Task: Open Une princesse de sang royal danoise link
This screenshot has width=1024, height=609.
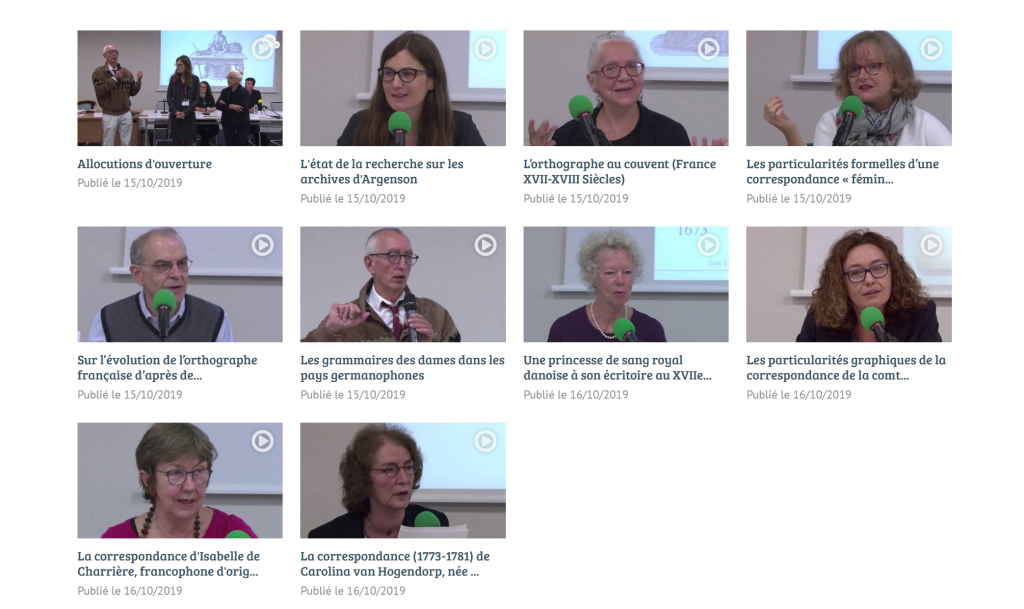Action: click(617, 367)
